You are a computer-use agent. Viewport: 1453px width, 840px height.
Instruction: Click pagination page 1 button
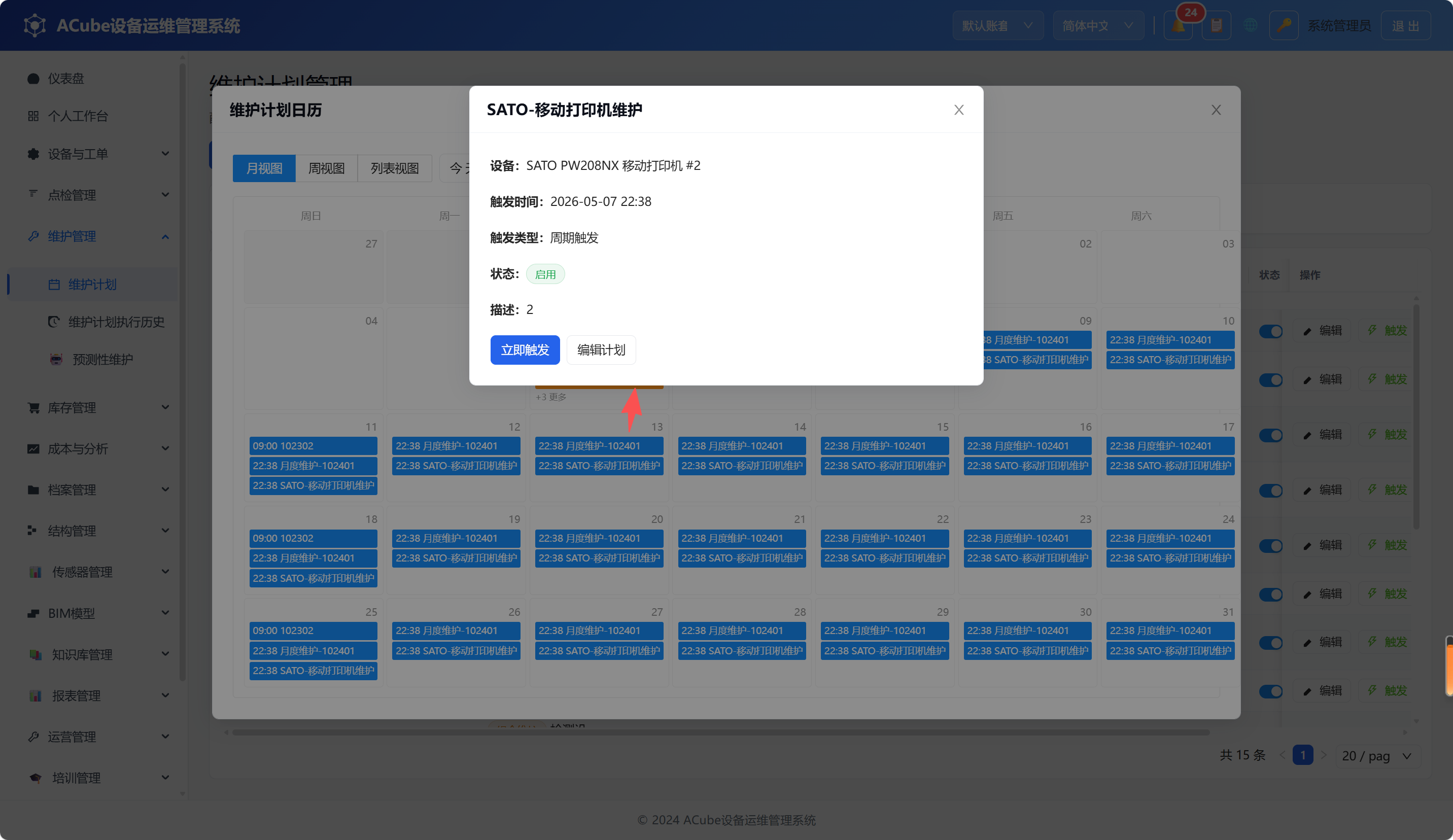(1302, 755)
